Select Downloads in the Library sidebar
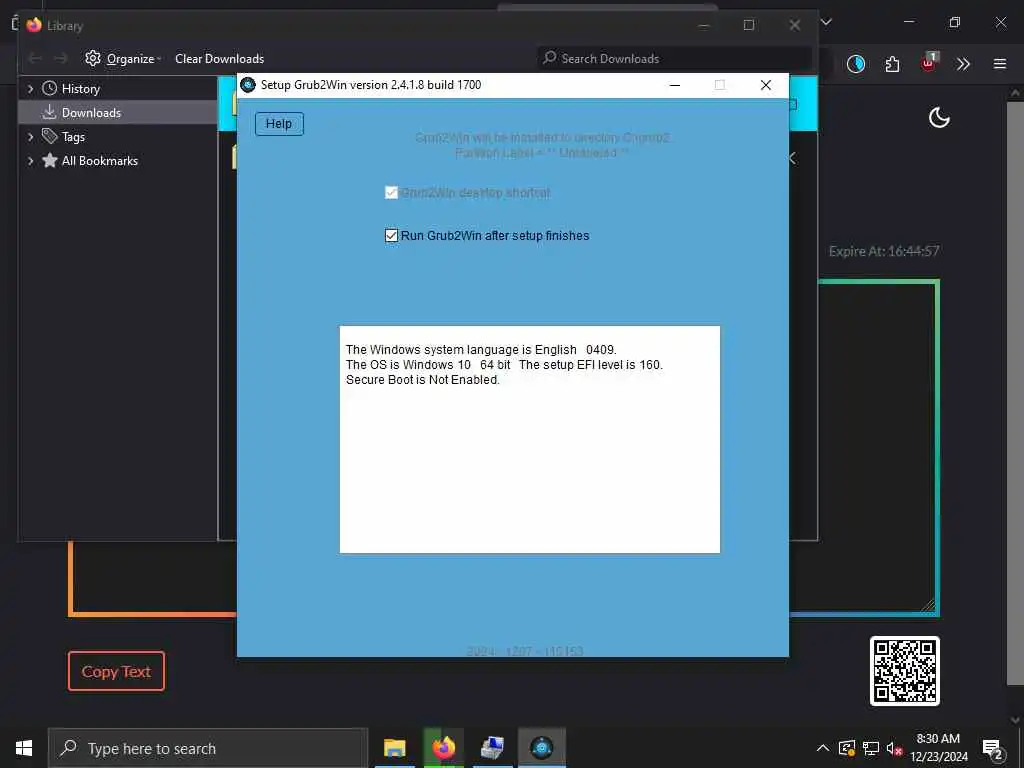The width and height of the screenshot is (1024, 768). (91, 113)
